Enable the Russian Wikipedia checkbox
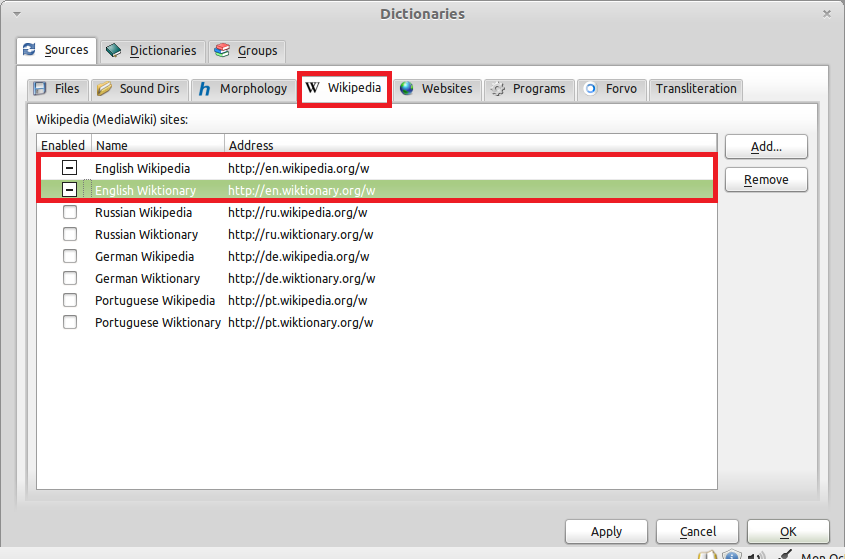Viewport: 845px width, 559px height. pyautogui.click(x=70, y=212)
